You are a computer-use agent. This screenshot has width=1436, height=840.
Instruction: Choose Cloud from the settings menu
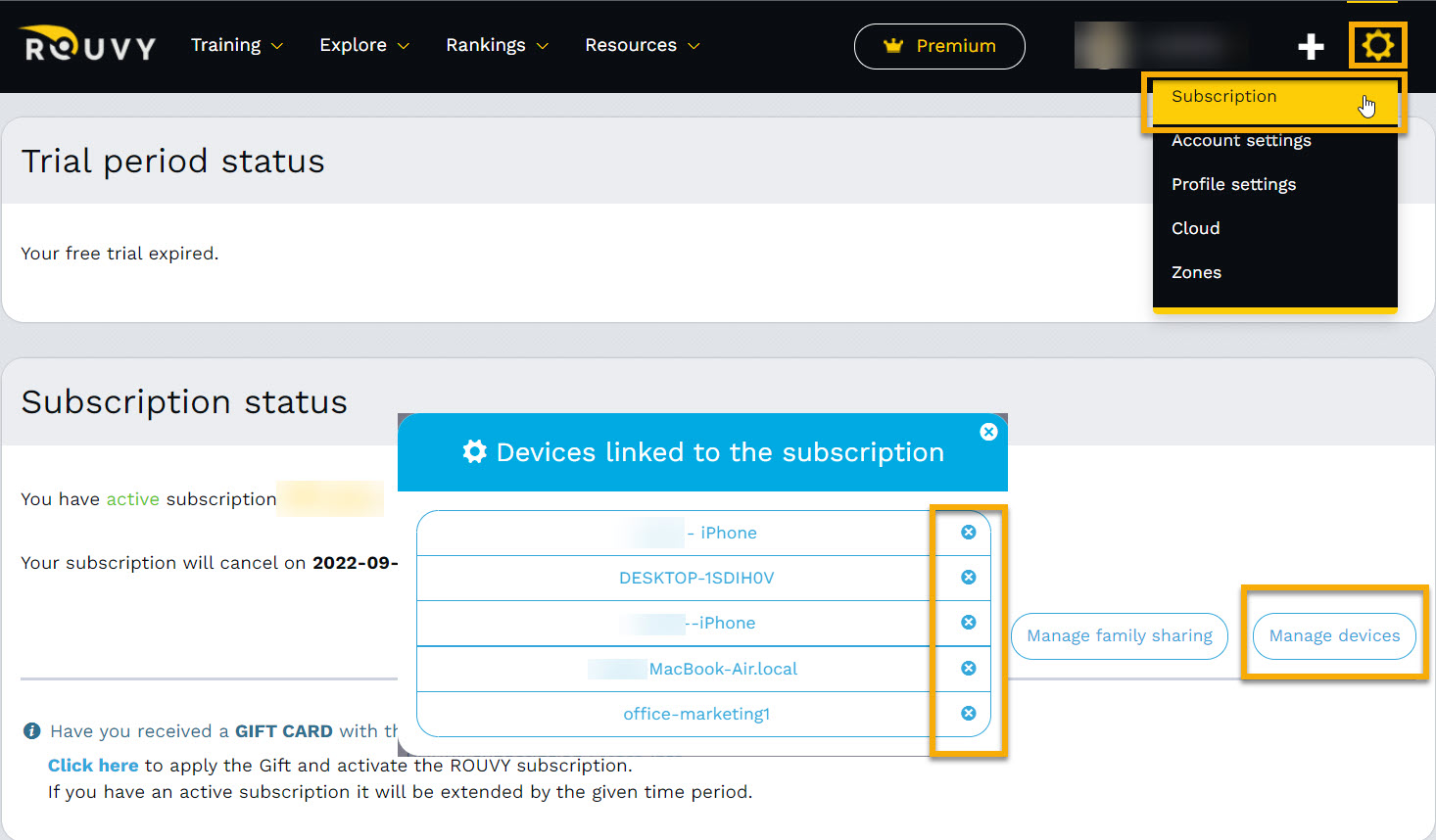click(1274, 228)
